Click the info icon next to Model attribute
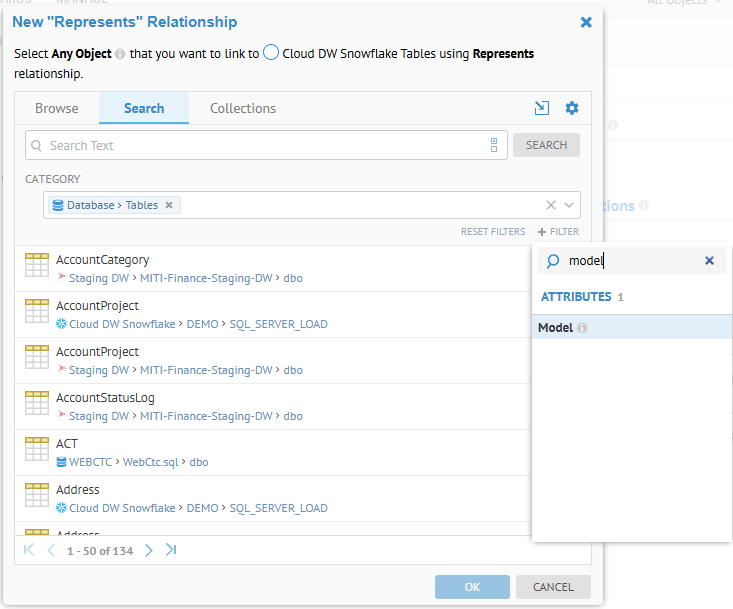Viewport: 733px width, 609px height. click(x=582, y=328)
